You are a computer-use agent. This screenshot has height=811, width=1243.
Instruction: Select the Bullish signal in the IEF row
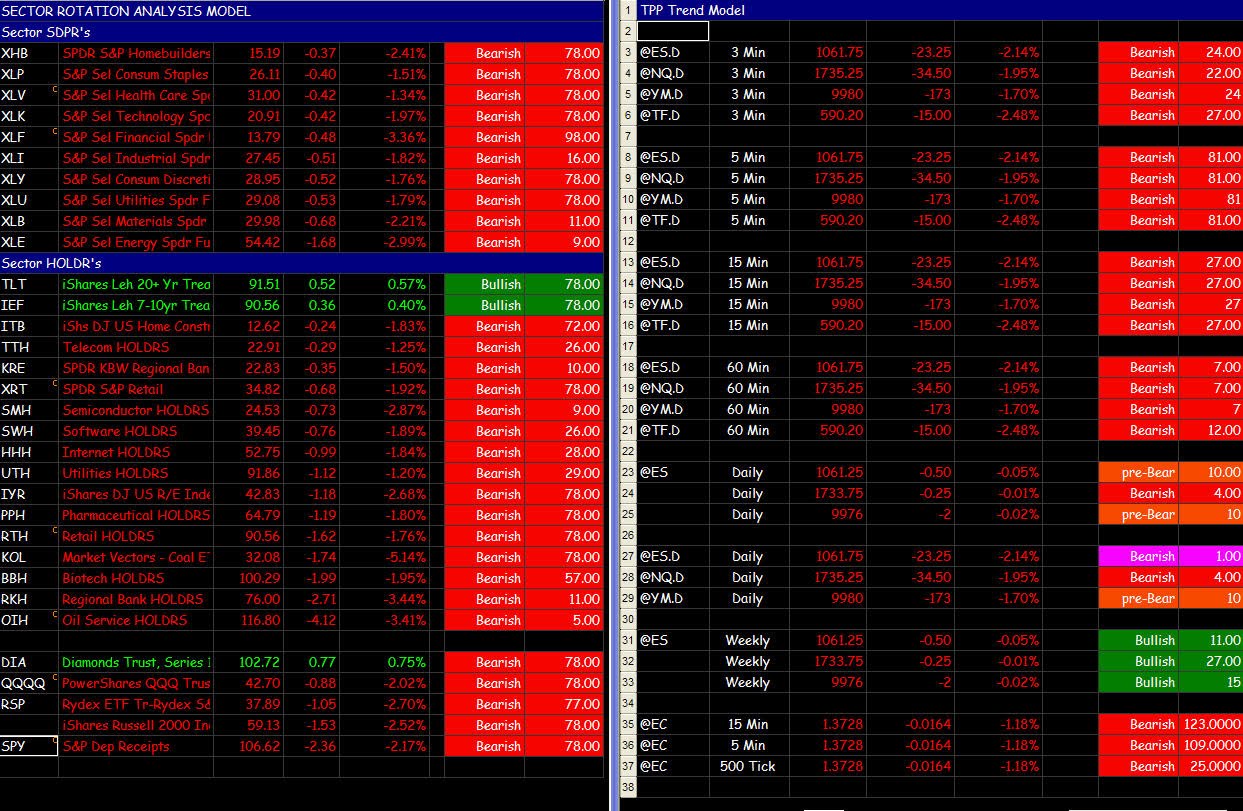[x=485, y=305]
